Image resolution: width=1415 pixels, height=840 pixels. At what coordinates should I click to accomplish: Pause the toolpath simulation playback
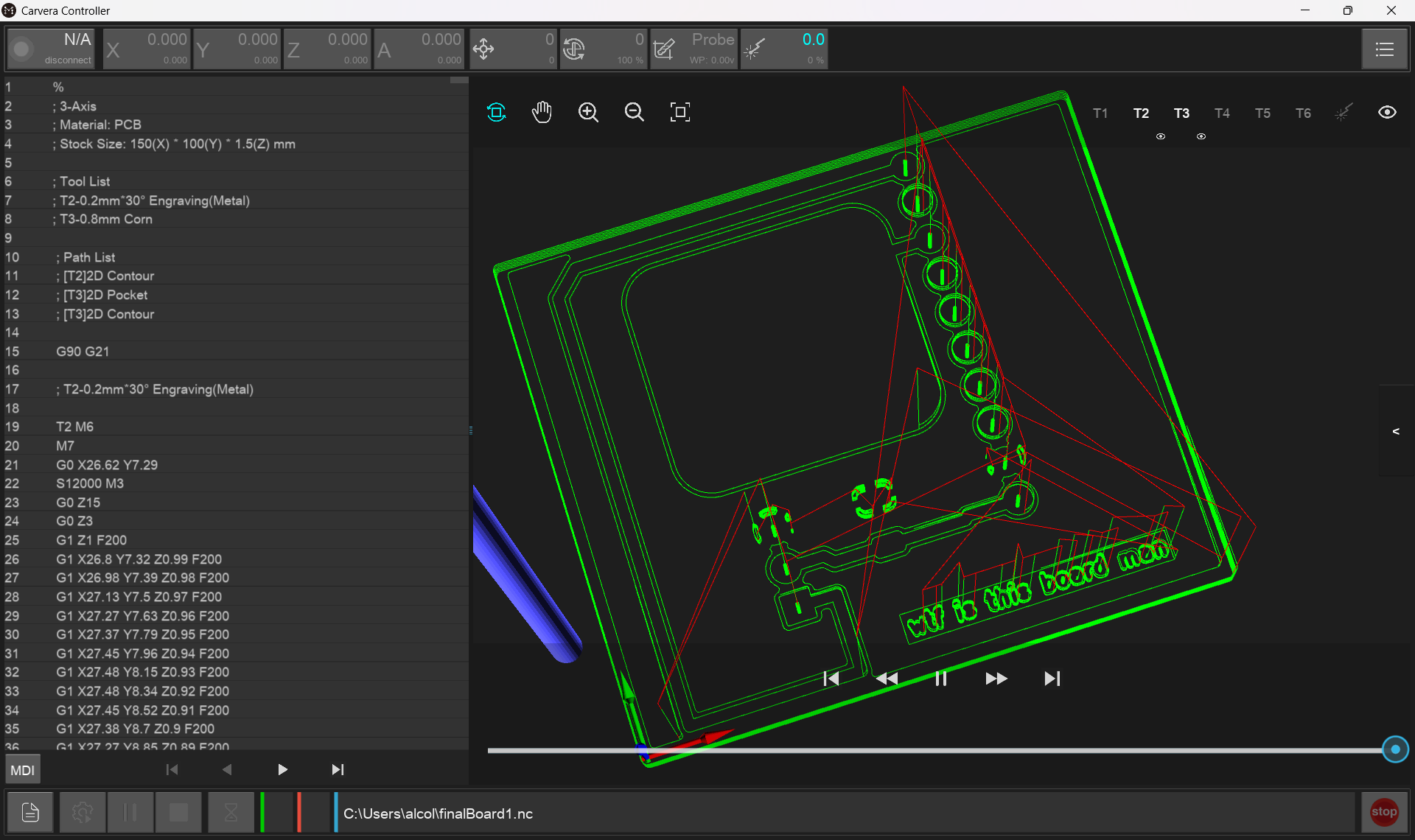click(x=940, y=679)
